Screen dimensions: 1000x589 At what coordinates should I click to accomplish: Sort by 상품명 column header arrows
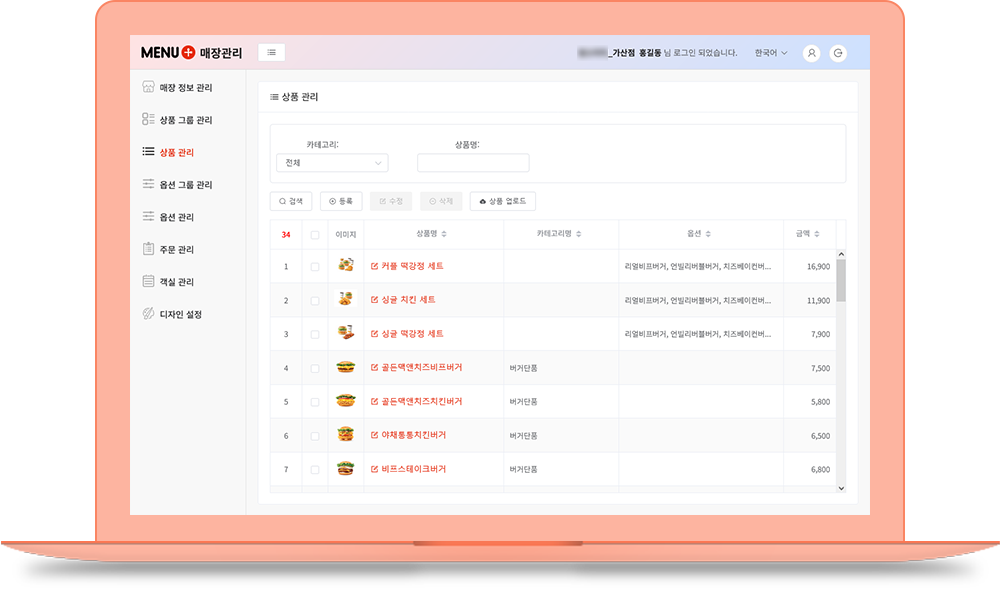coord(444,234)
